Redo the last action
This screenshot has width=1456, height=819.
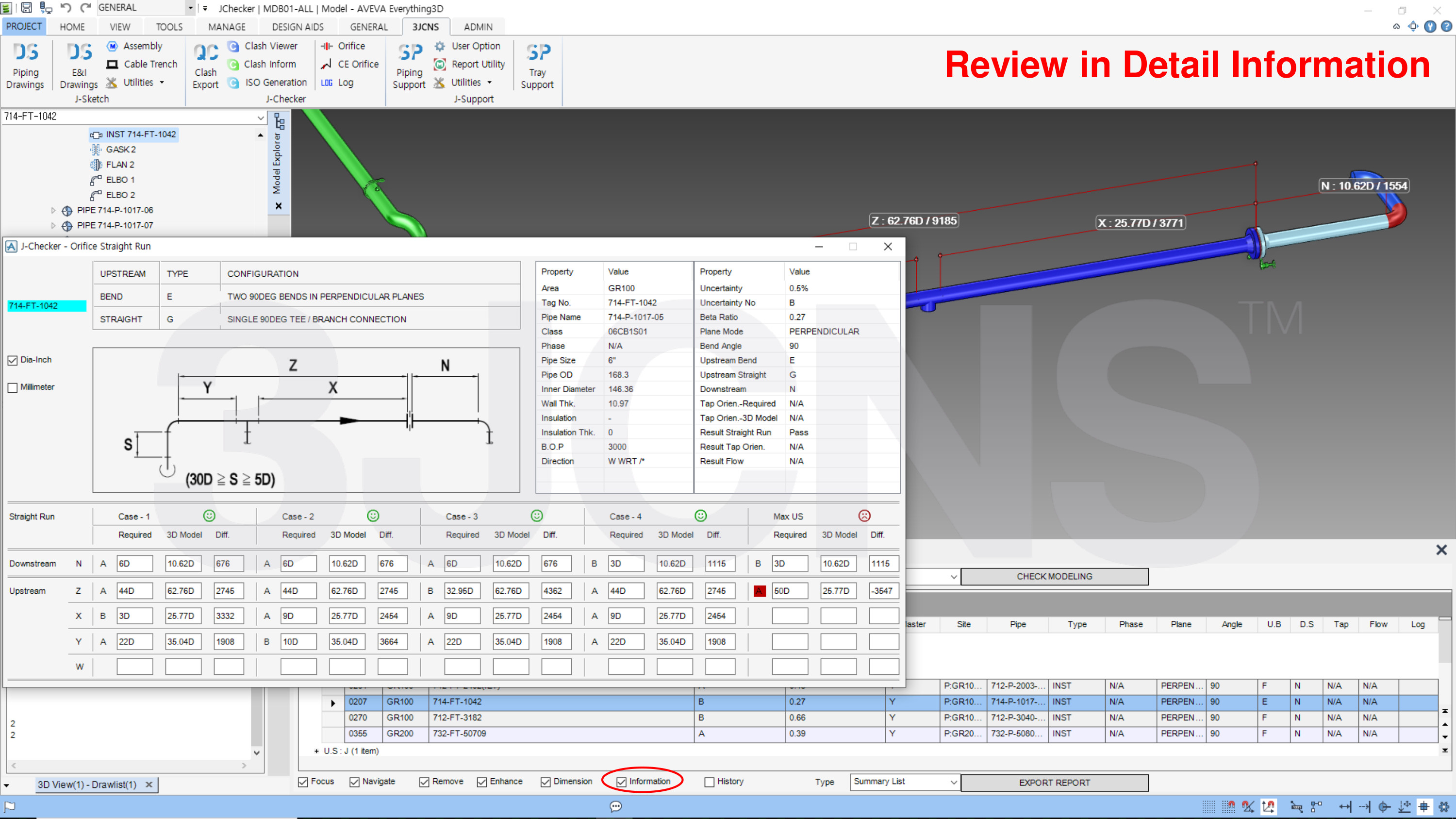[85, 8]
